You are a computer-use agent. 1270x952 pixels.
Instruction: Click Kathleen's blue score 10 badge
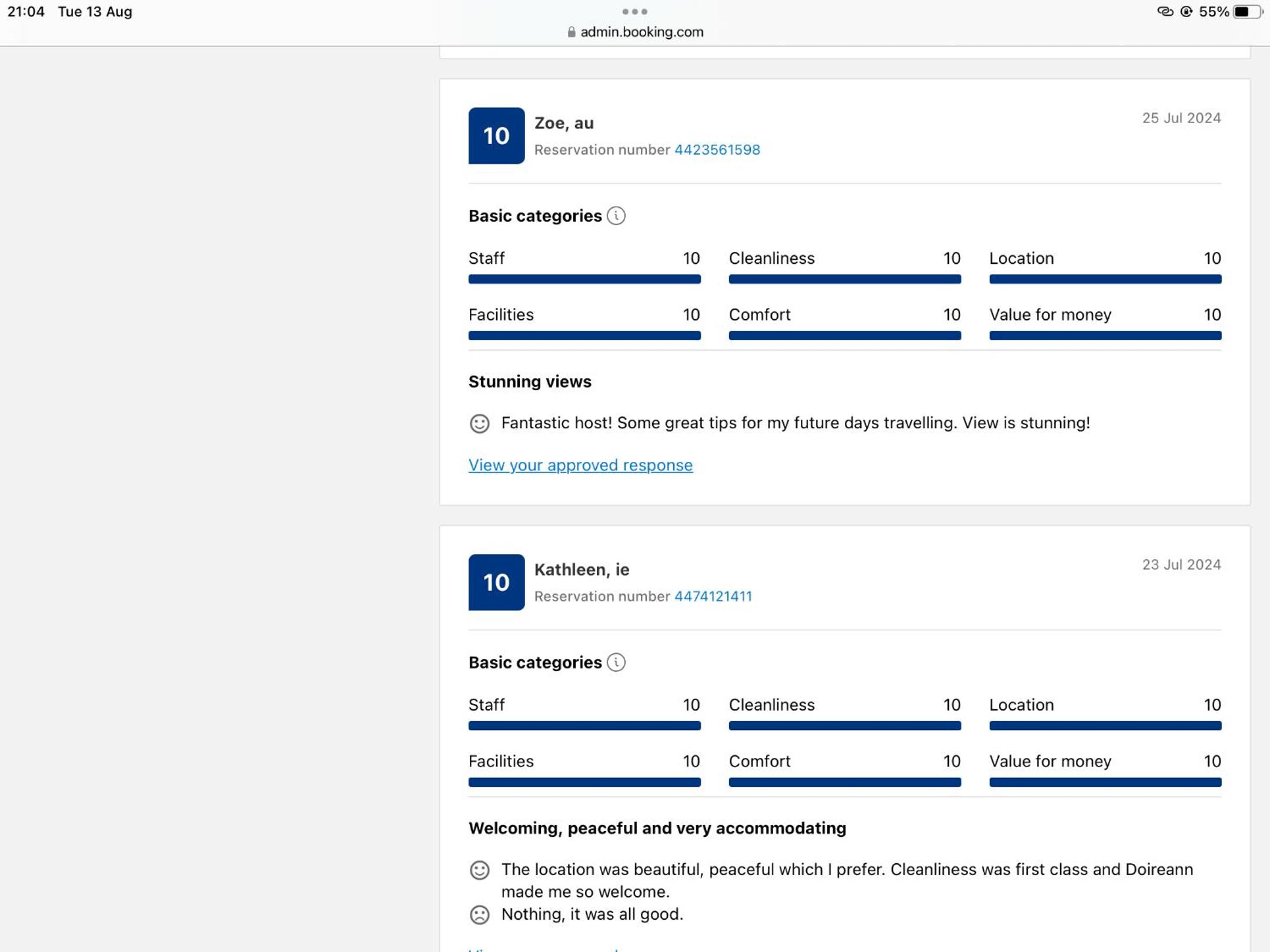coord(496,582)
